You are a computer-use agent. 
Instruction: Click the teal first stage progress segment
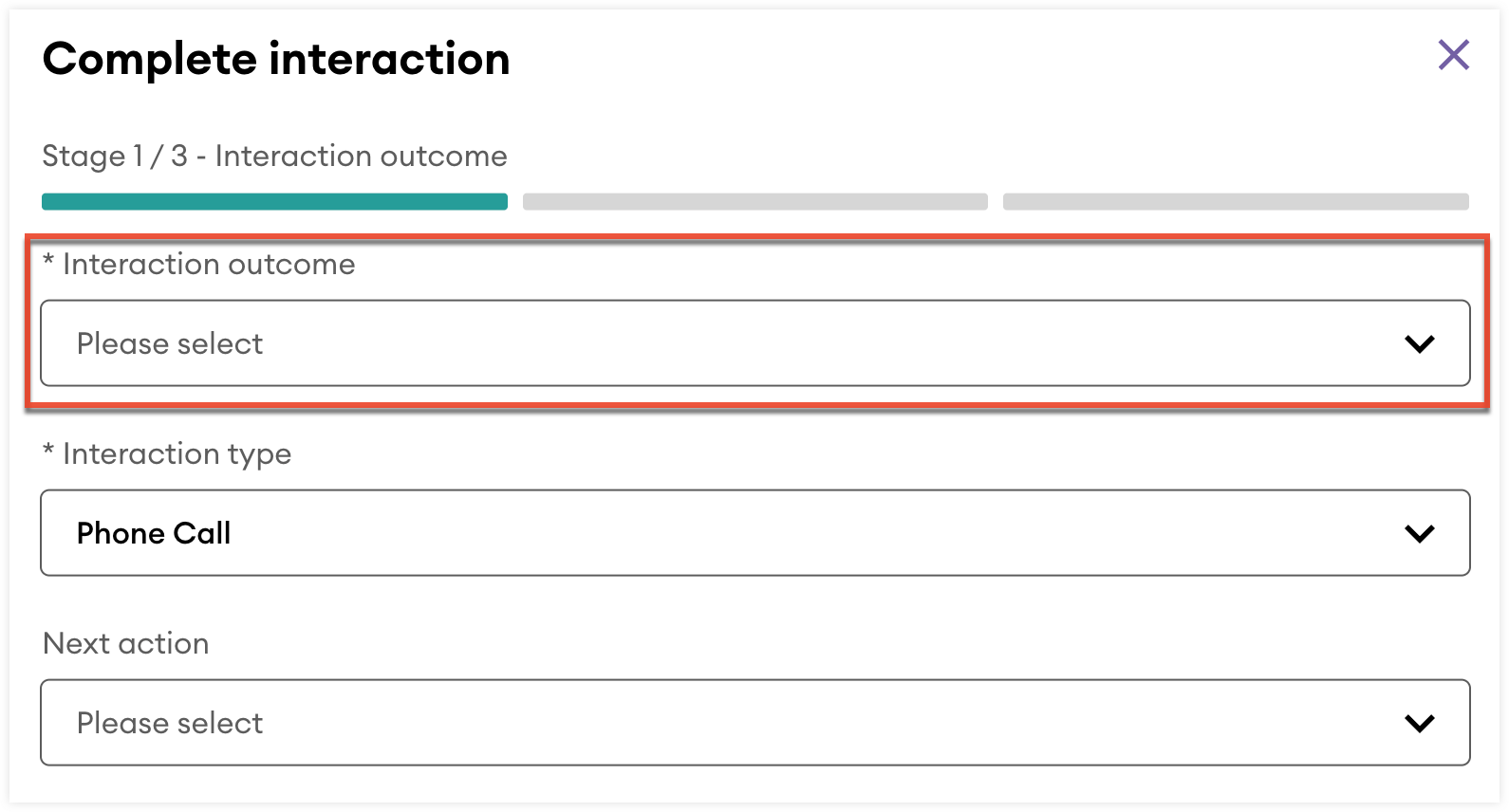pos(274,201)
